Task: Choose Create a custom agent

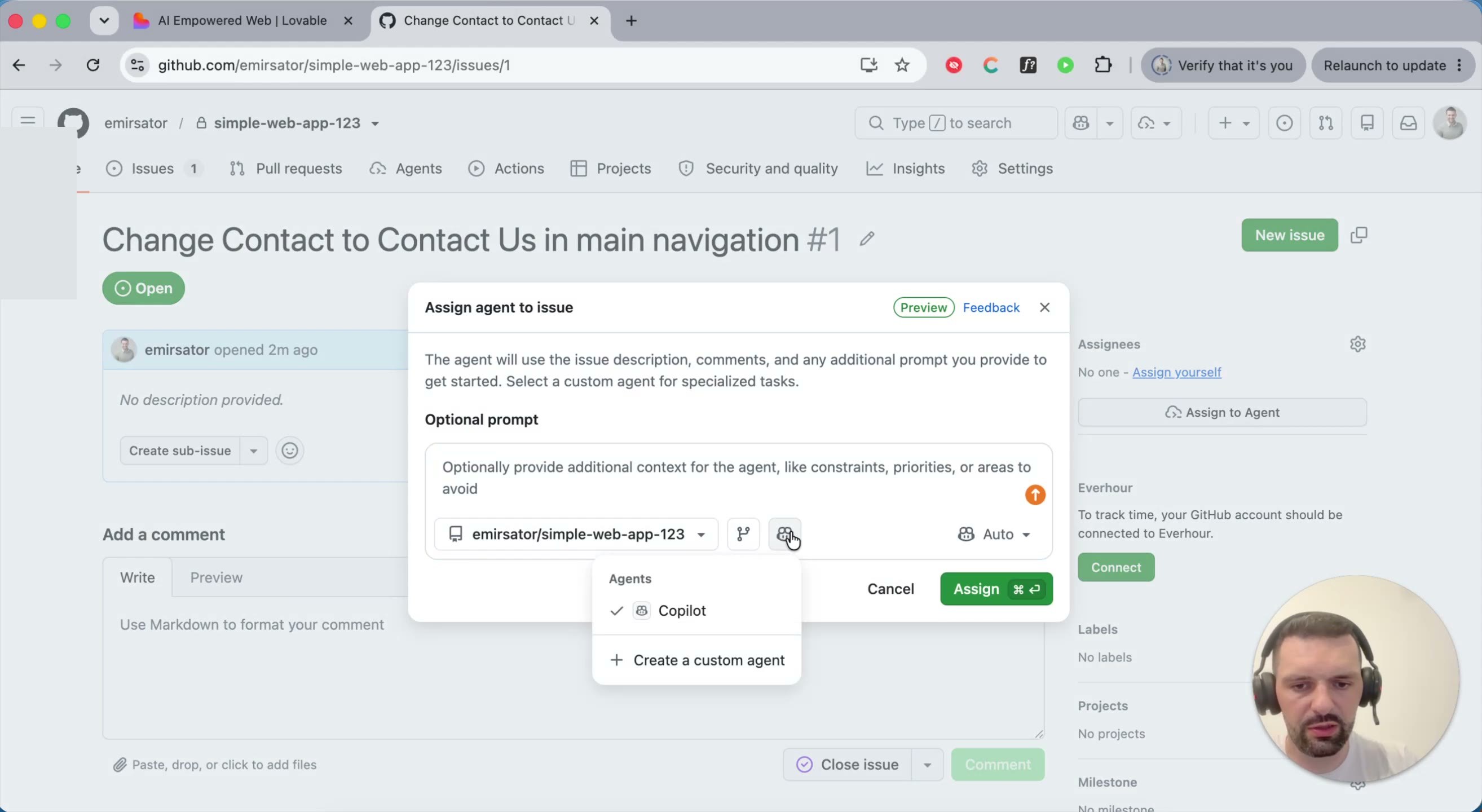Action: pos(696,660)
